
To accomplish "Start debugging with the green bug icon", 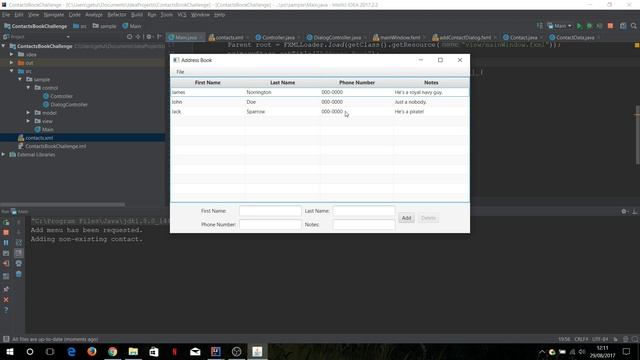I will click(x=589, y=26).
